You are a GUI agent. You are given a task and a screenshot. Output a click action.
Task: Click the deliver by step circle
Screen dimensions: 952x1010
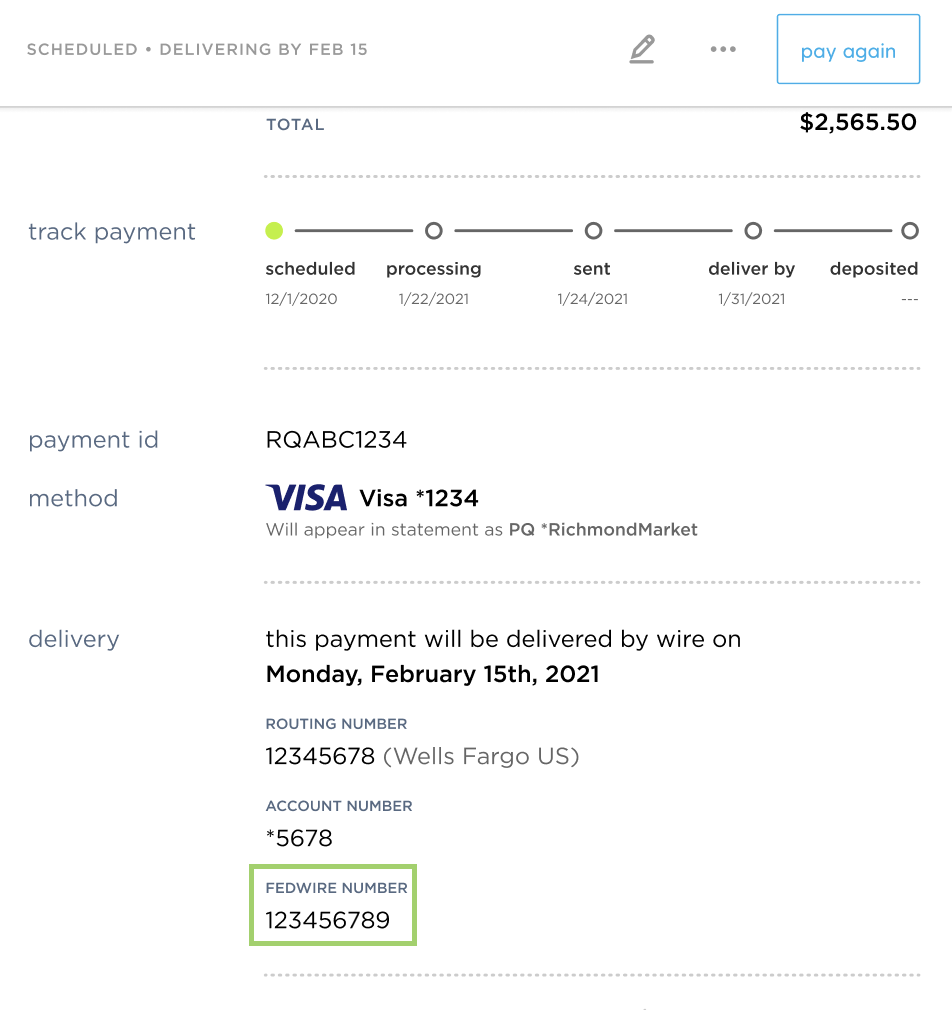753,231
